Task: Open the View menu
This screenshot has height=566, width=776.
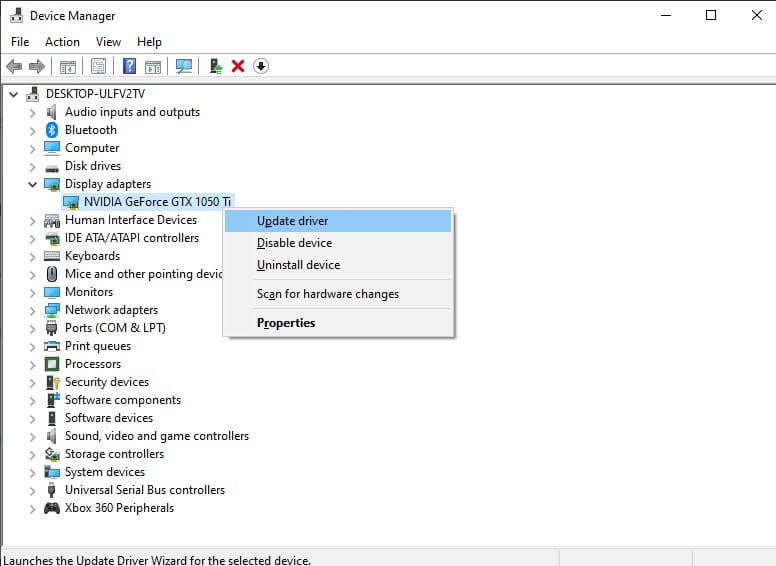Action: pyautogui.click(x=108, y=42)
